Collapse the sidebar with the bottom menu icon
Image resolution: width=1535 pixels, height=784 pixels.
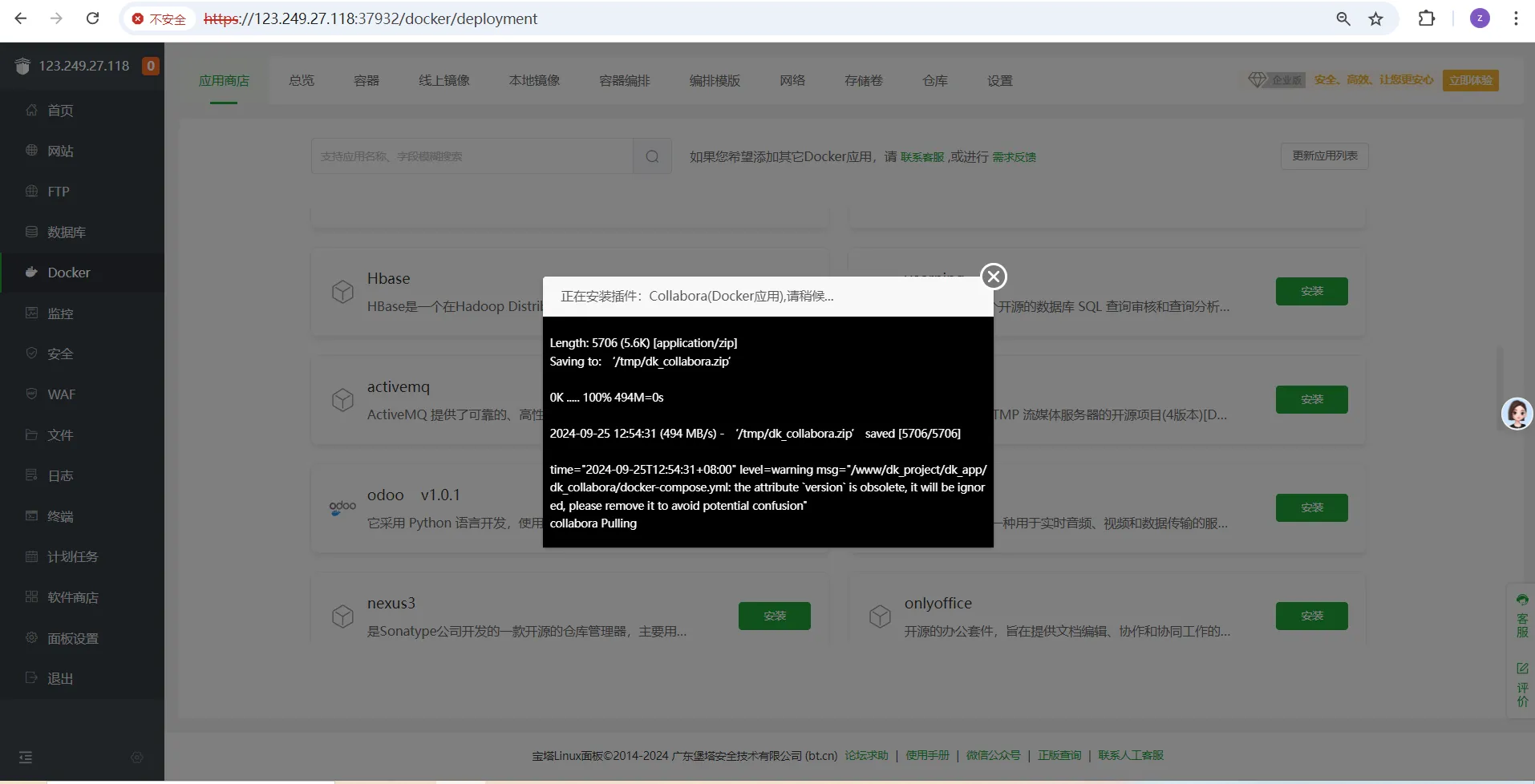point(26,758)
